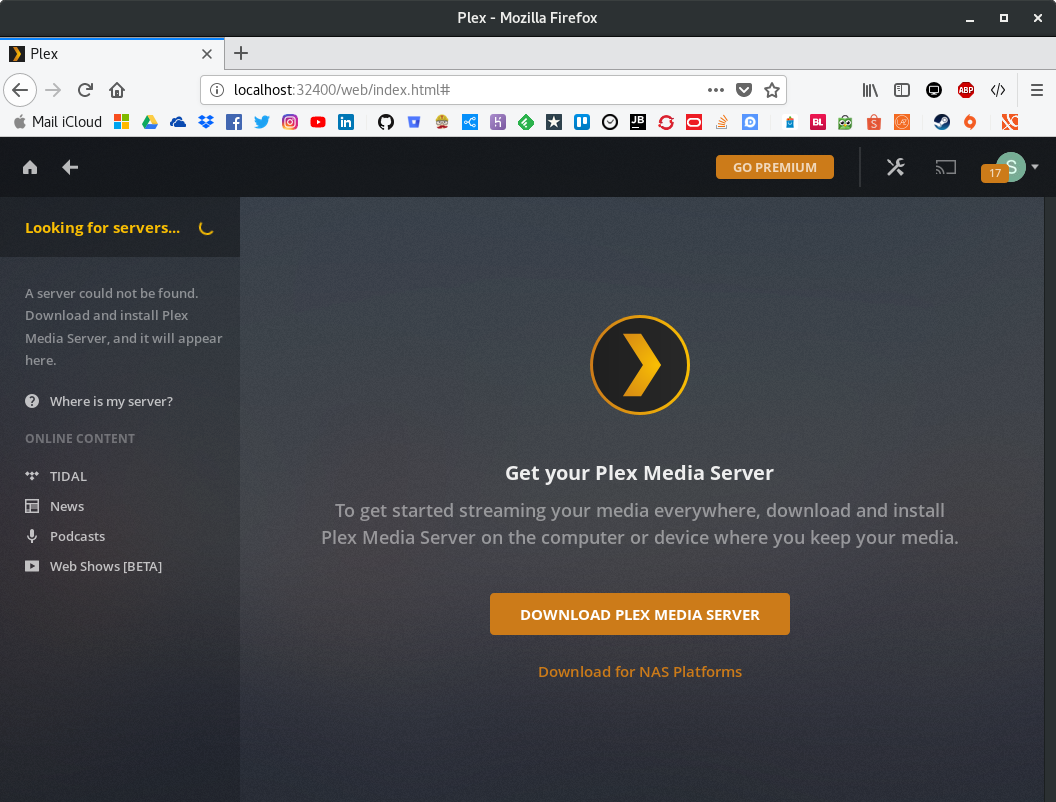Click the Firefox back button

(x=20, y=90)
